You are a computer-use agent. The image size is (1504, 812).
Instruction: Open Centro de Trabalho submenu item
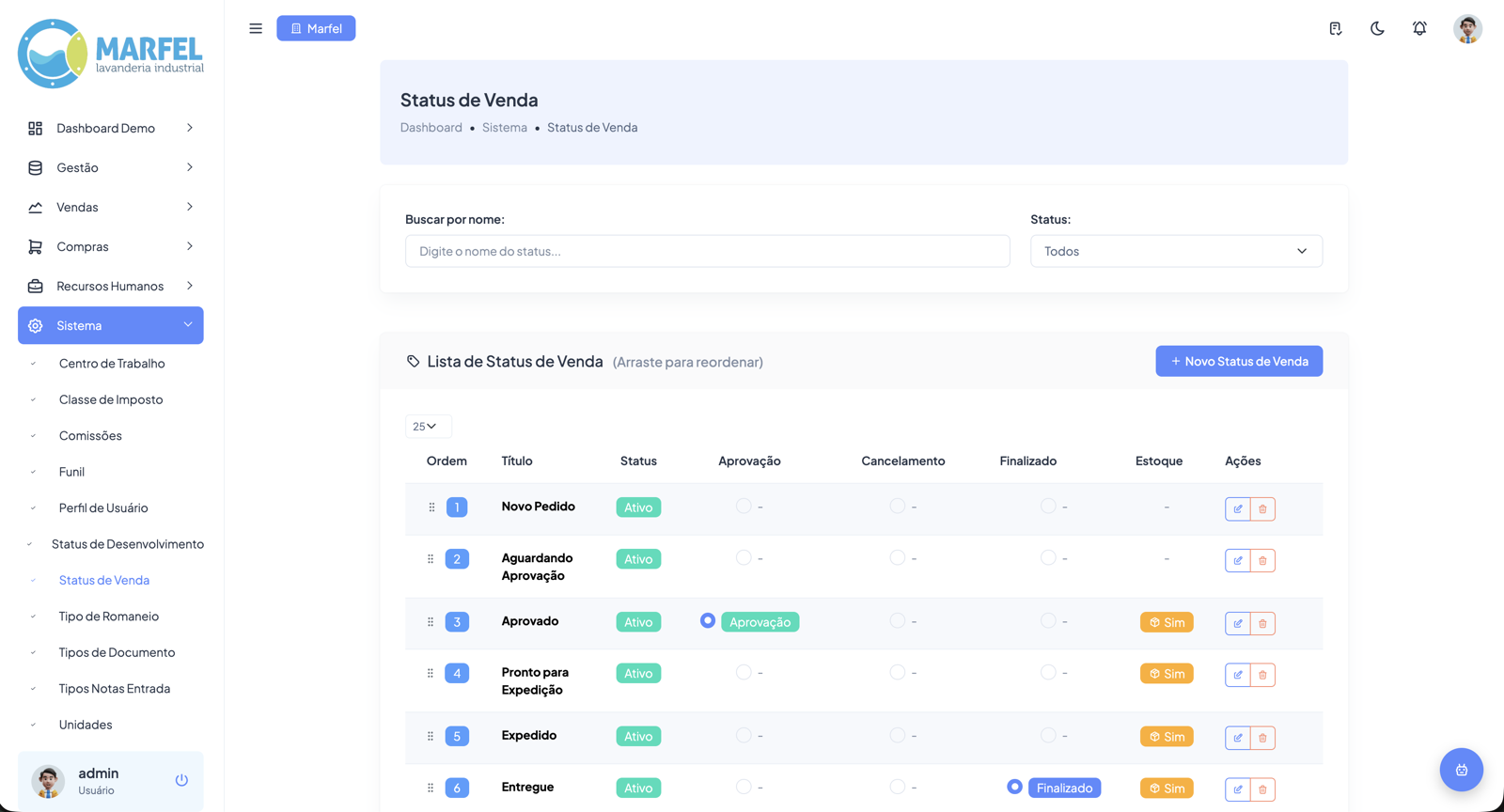click(111, 364)
